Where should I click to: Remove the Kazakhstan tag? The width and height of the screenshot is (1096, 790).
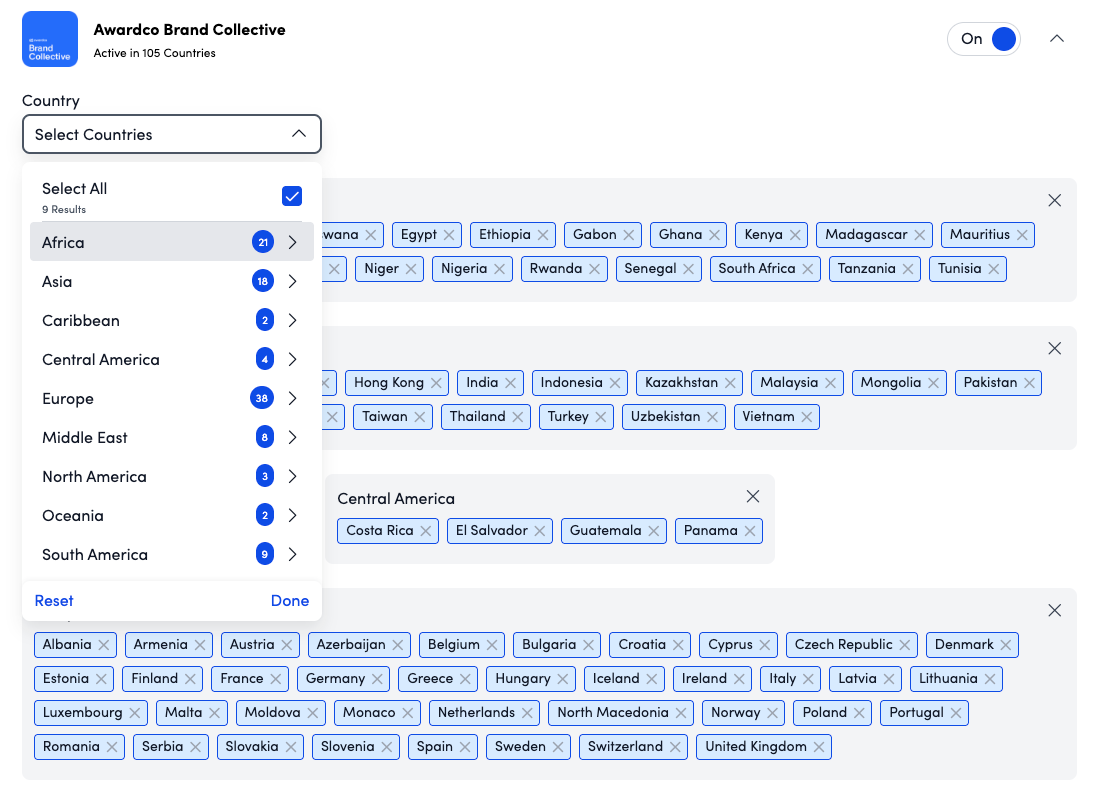tap(730, 383)
